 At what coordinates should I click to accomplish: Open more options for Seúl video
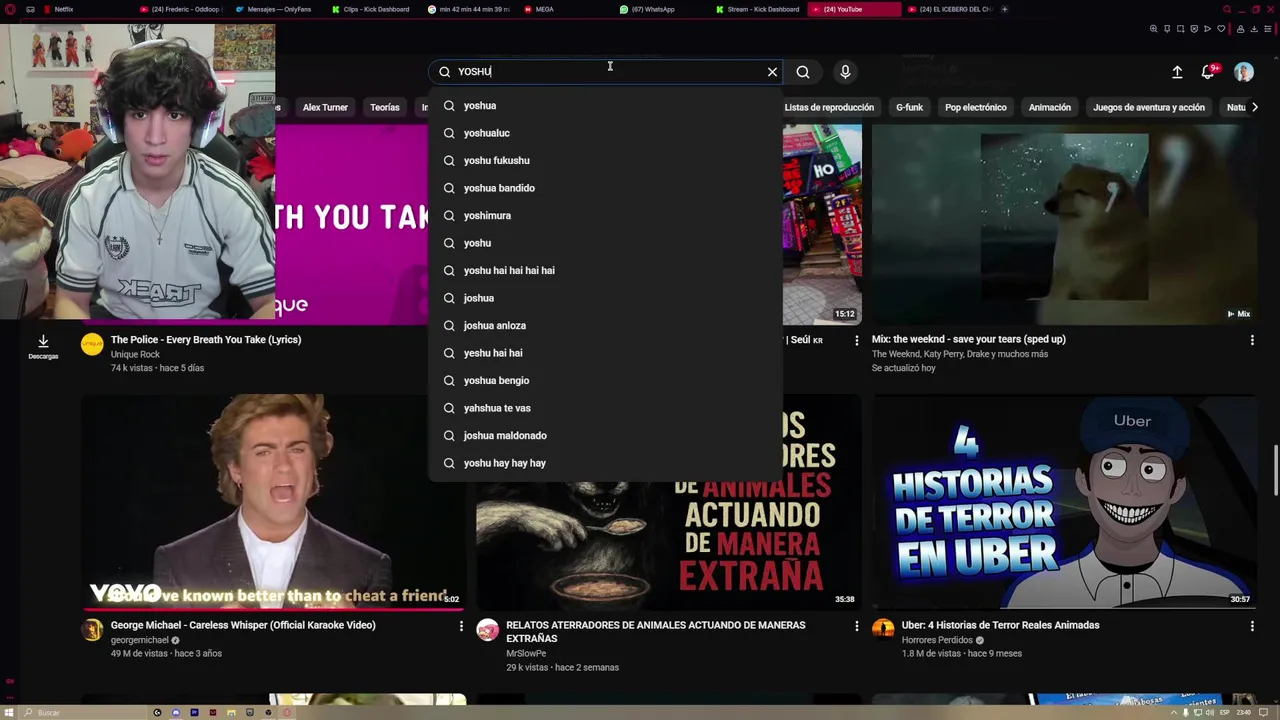pyautogui.click(x=856, y=340)
